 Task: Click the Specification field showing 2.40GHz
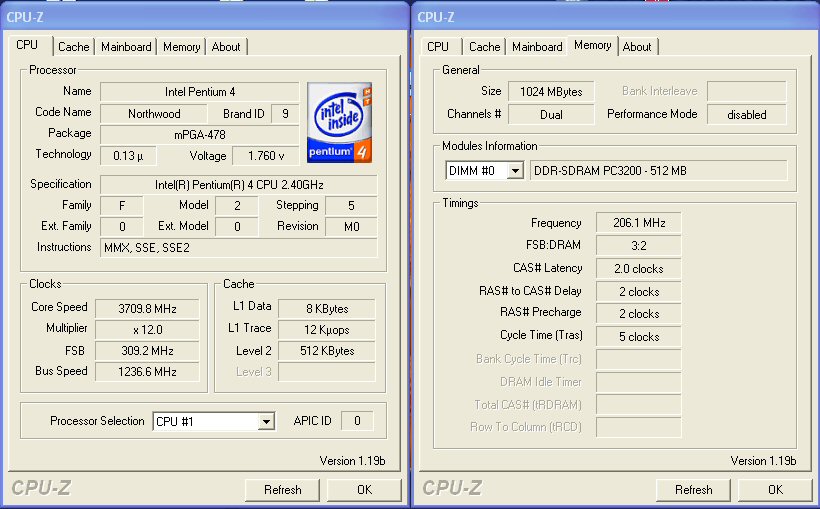point(239,185)
